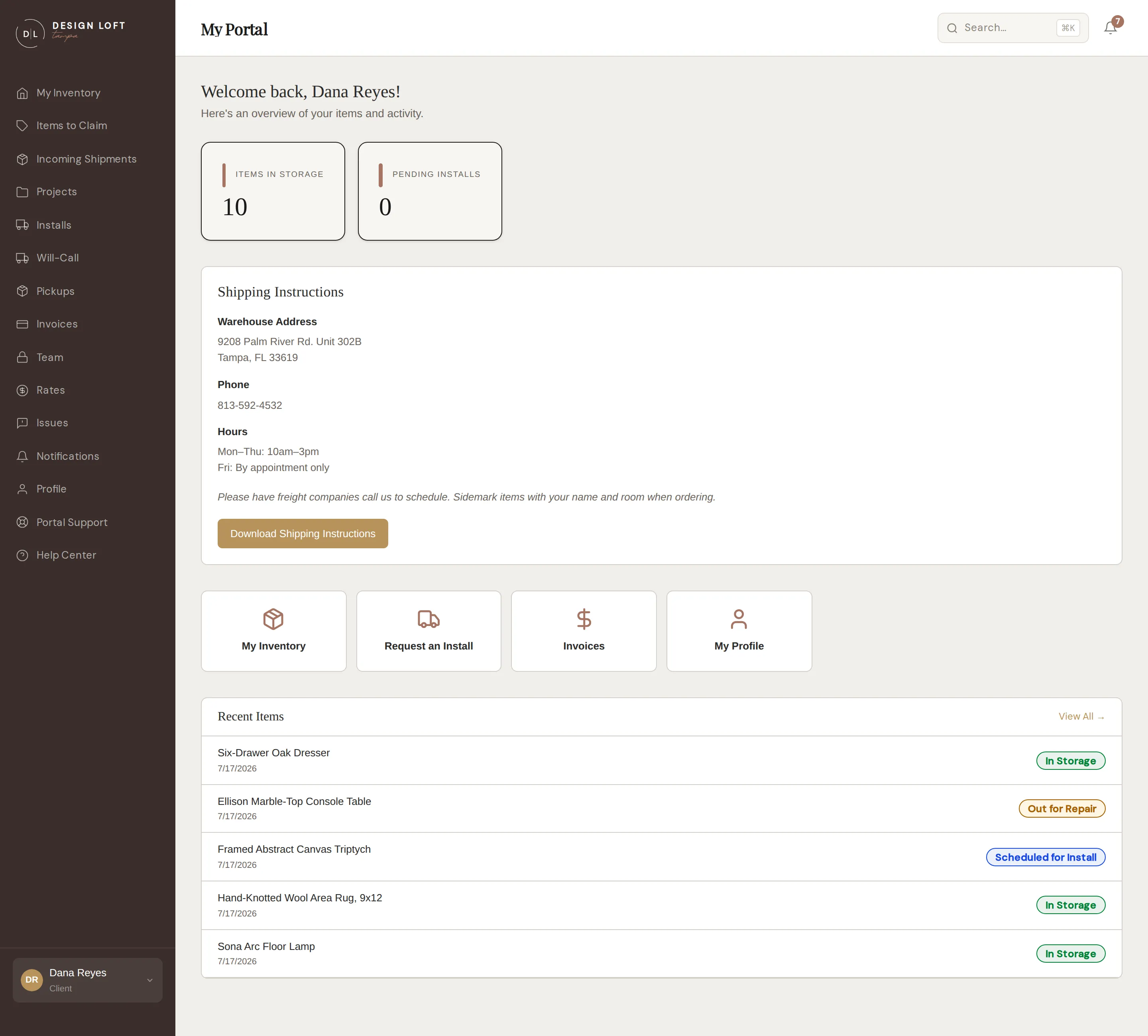Open the Invoices quick action card
Screen dimensions: 1148x1036
584,631
